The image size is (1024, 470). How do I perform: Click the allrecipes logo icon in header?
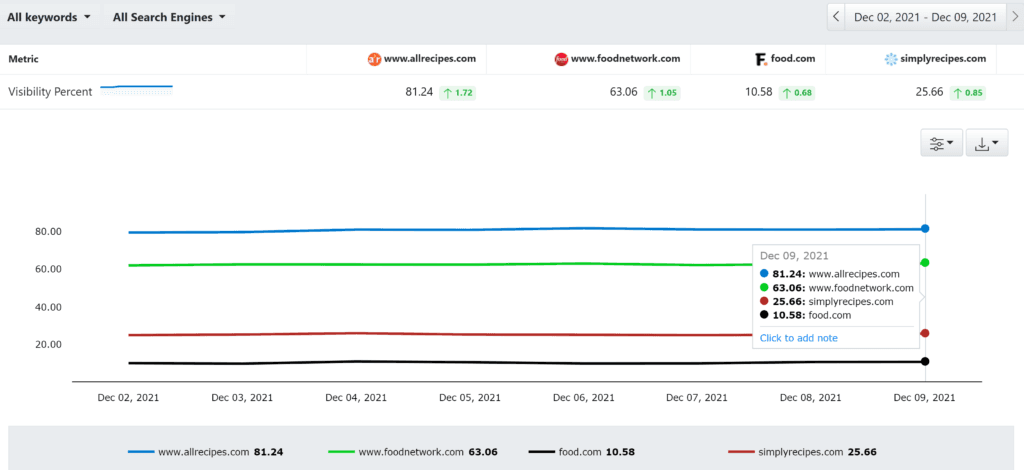point(374,59)
